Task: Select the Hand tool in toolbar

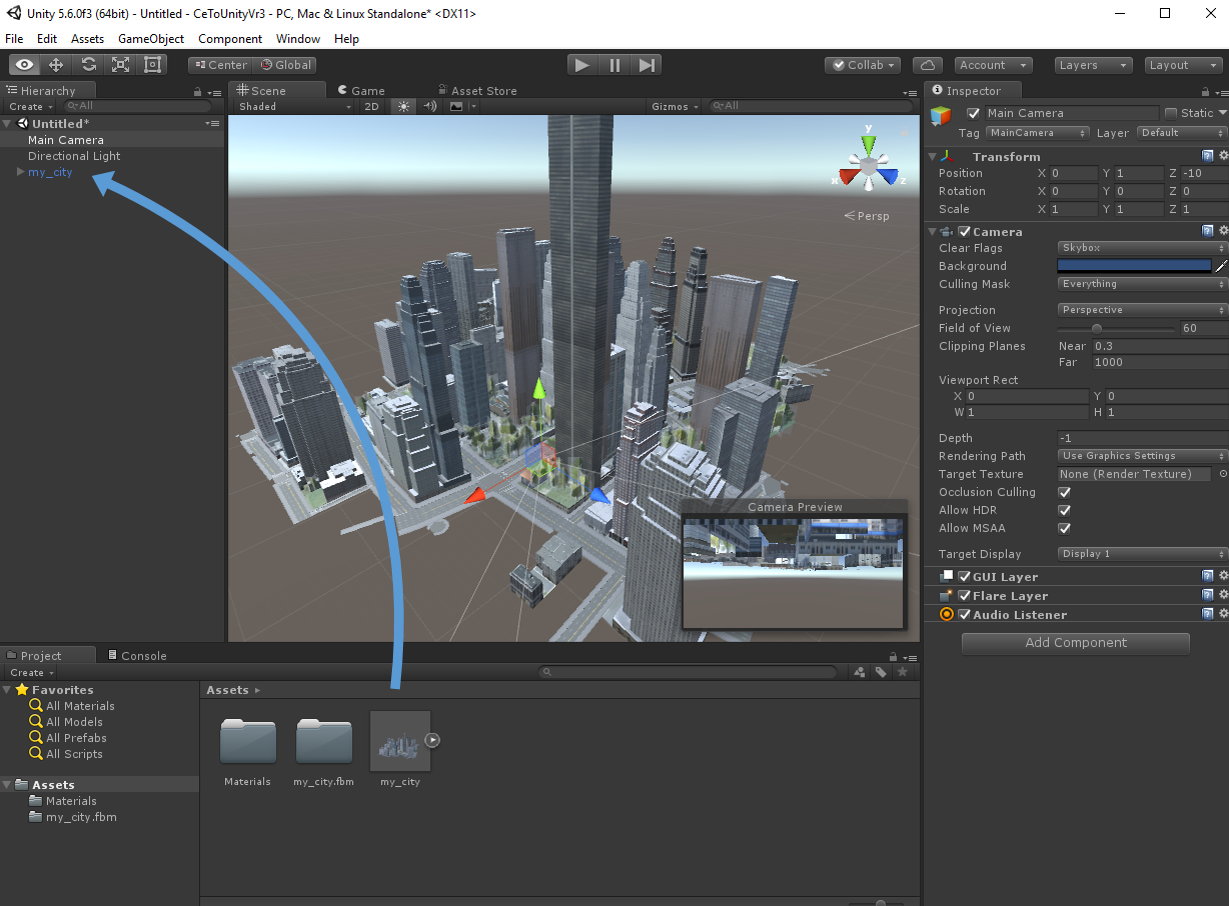Action: (24, 65)
